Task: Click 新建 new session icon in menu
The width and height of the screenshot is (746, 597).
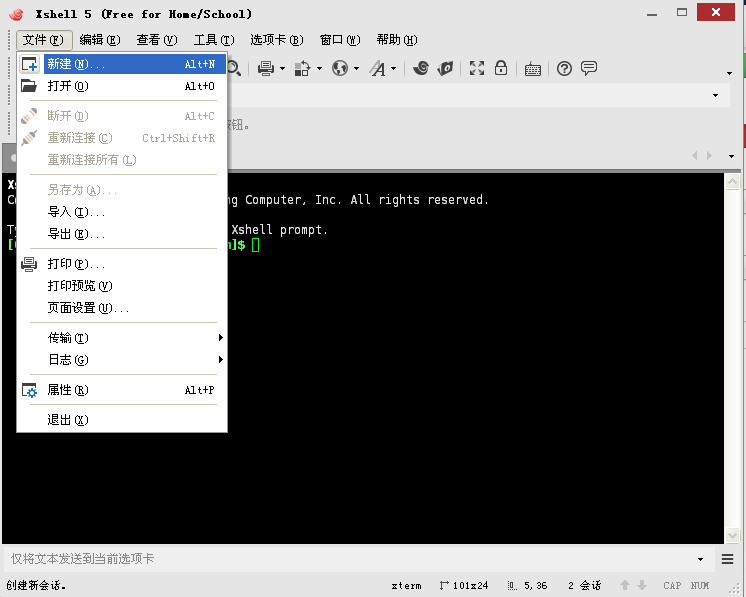Action: (29, 64)
